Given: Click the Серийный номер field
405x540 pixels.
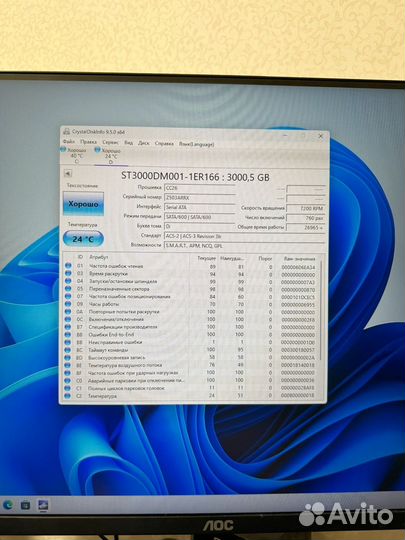Looking at the screenshot, I should click(x=200, y=198).
